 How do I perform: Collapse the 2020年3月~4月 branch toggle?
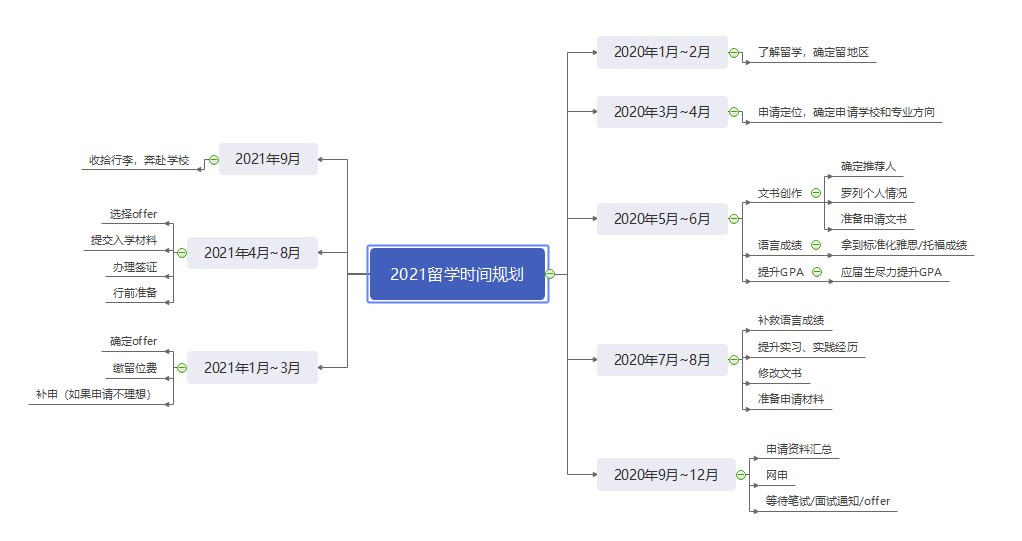(734, 112)
